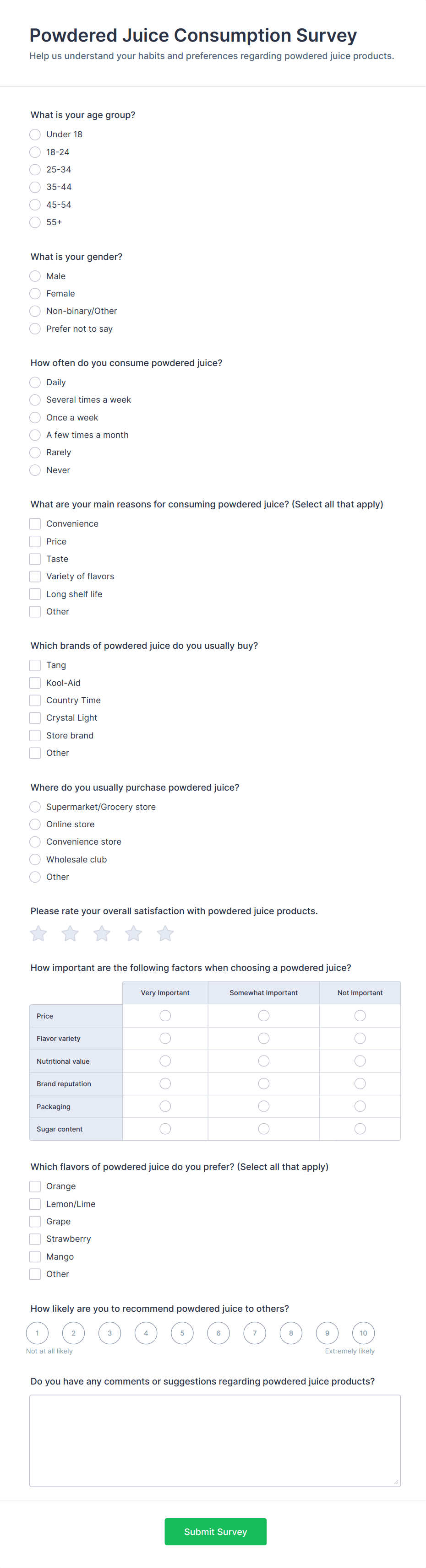Viewport: 426px width, 1568px height.
Task: Select the Tang brand checkbox
Action: click(35, 665)
